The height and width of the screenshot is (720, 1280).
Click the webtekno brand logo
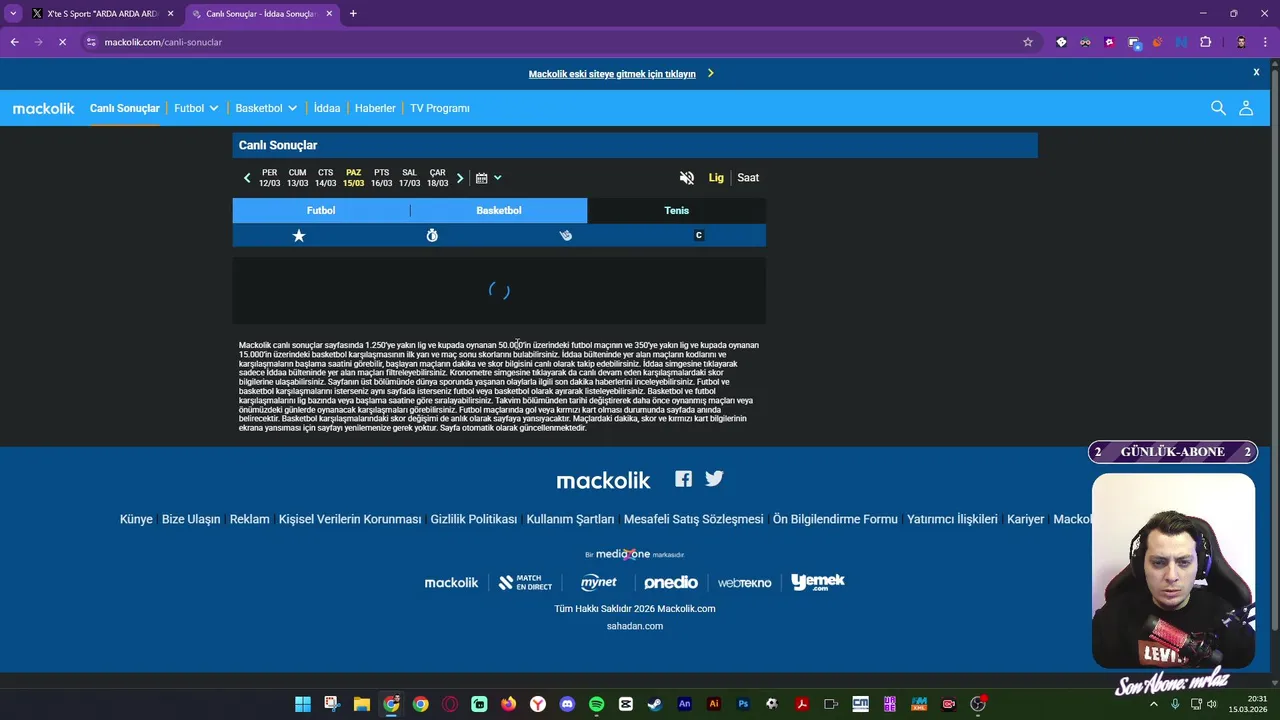pyautogui.click(x=744, y=583)
